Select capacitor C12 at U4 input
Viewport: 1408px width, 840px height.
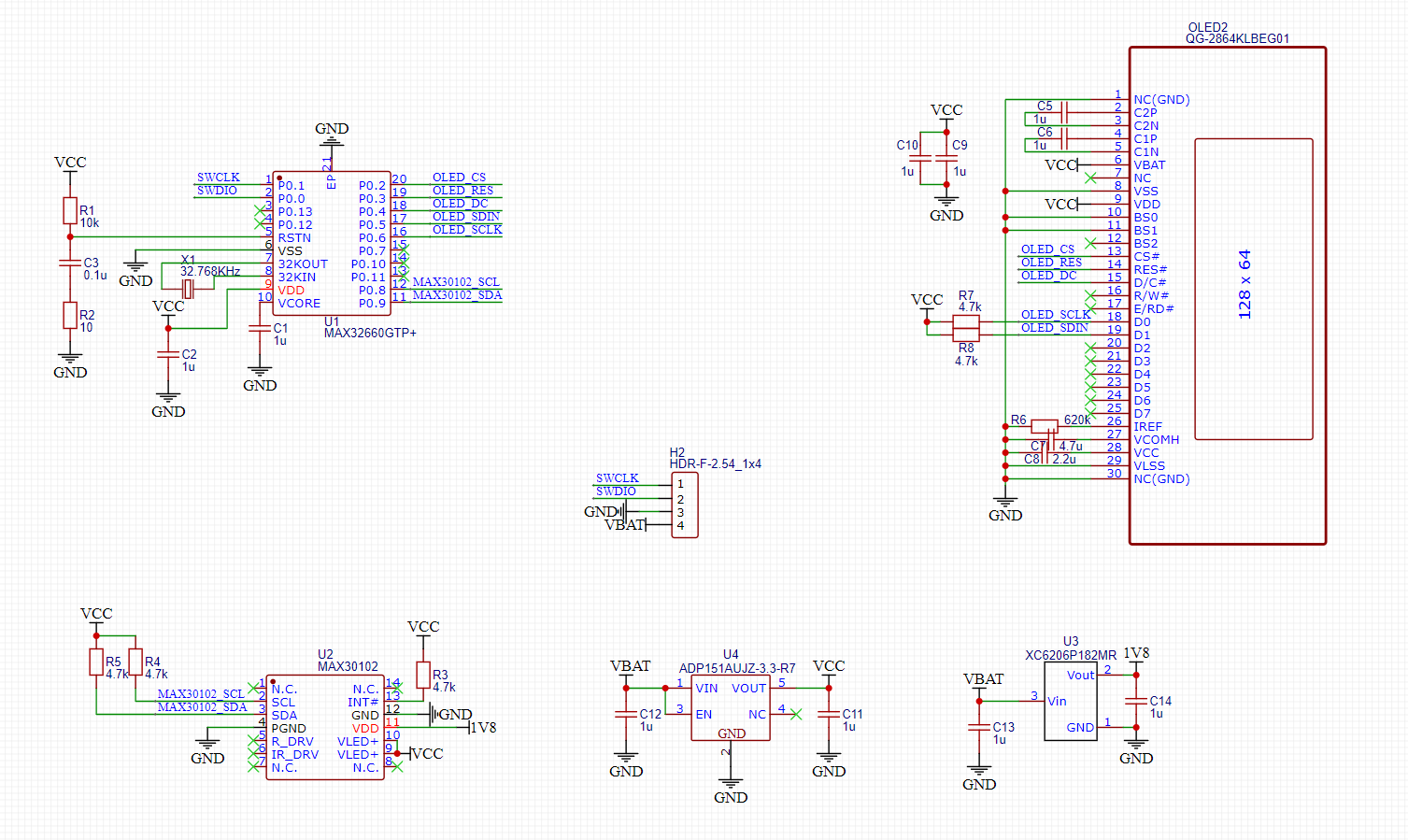click(626, 715)
